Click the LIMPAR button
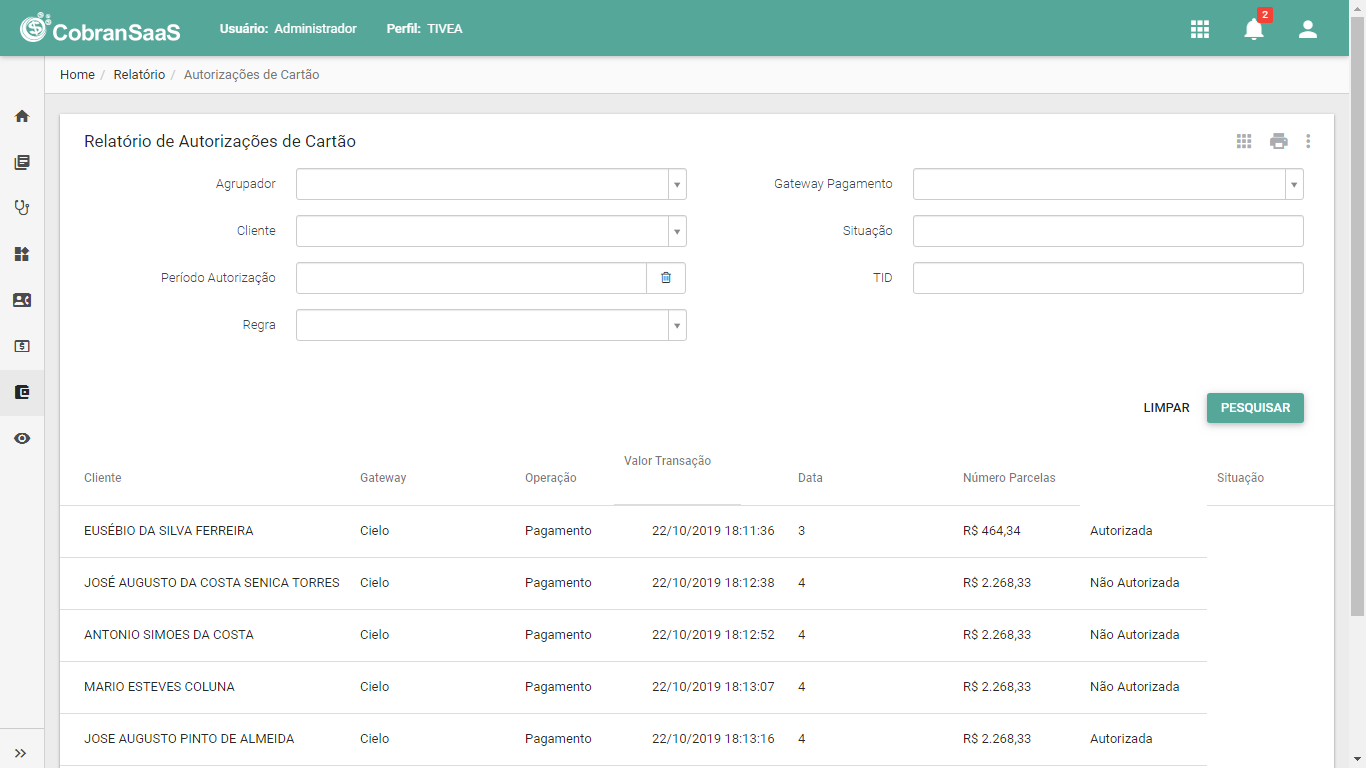 click(x=1167, y=408)
